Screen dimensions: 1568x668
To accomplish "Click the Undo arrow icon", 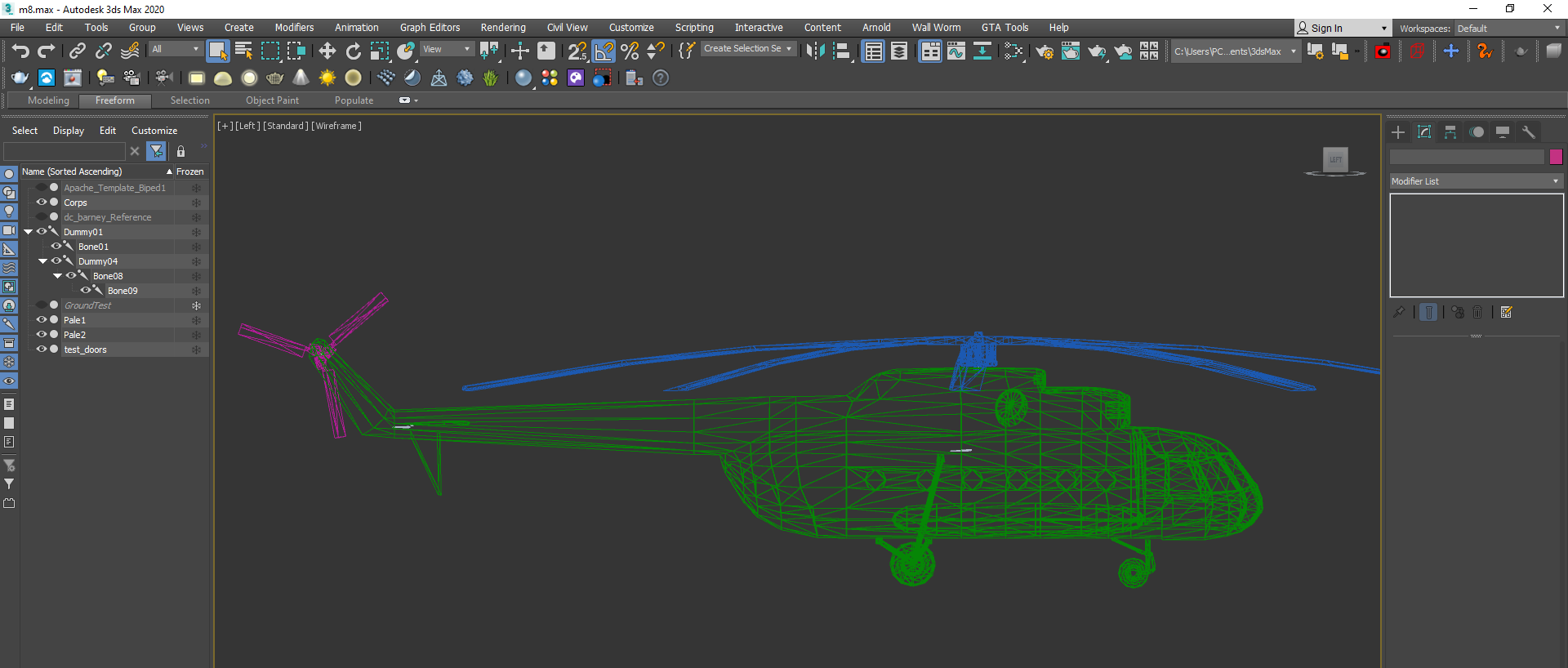I will (20, 51).
